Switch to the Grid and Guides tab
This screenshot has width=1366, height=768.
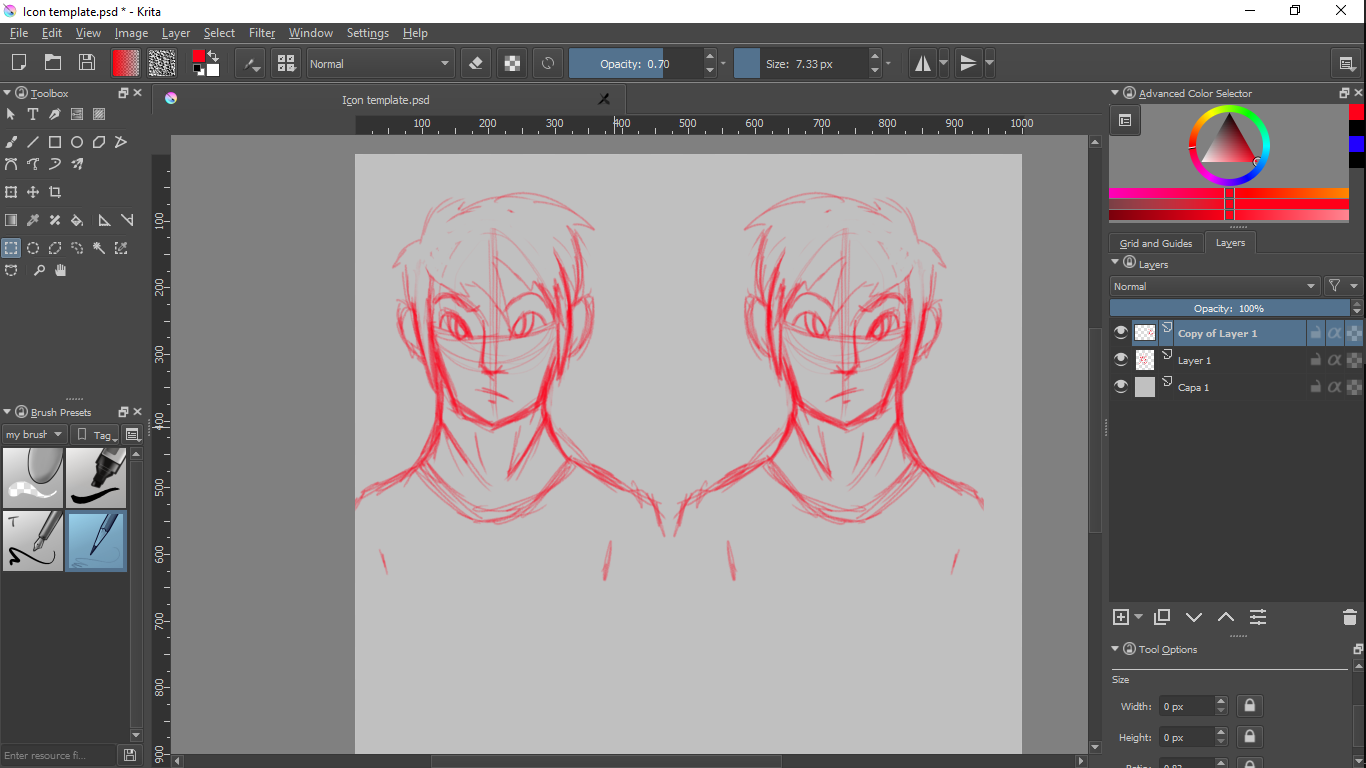tap(1155, 243)
